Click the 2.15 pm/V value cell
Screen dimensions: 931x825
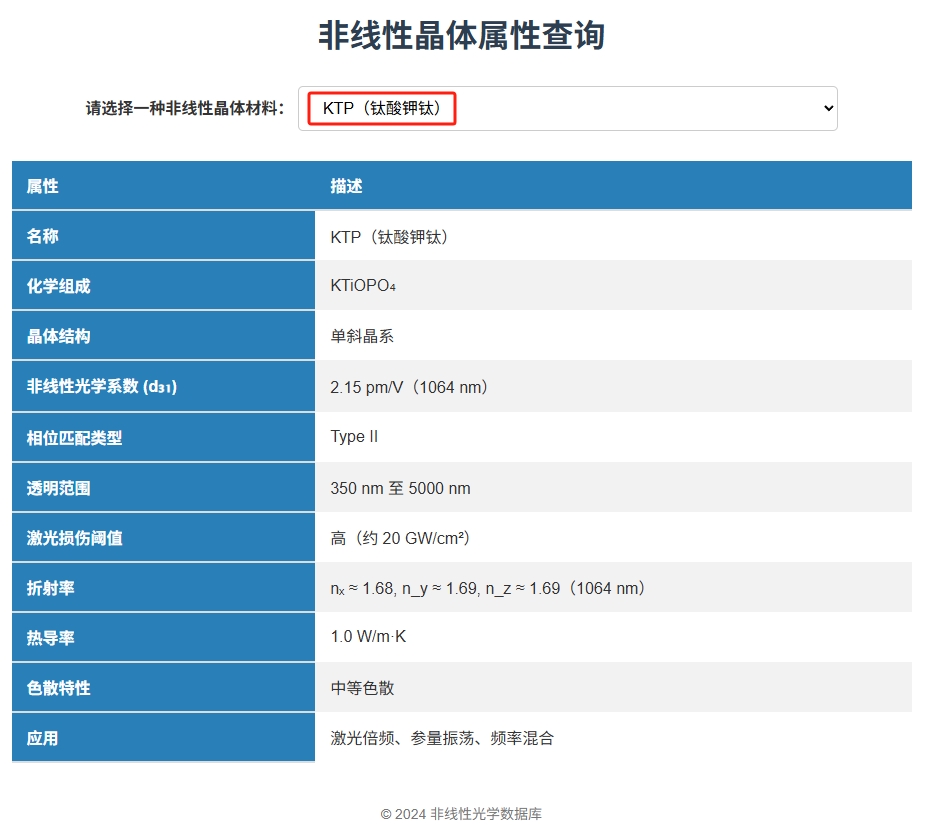point(409,387)
